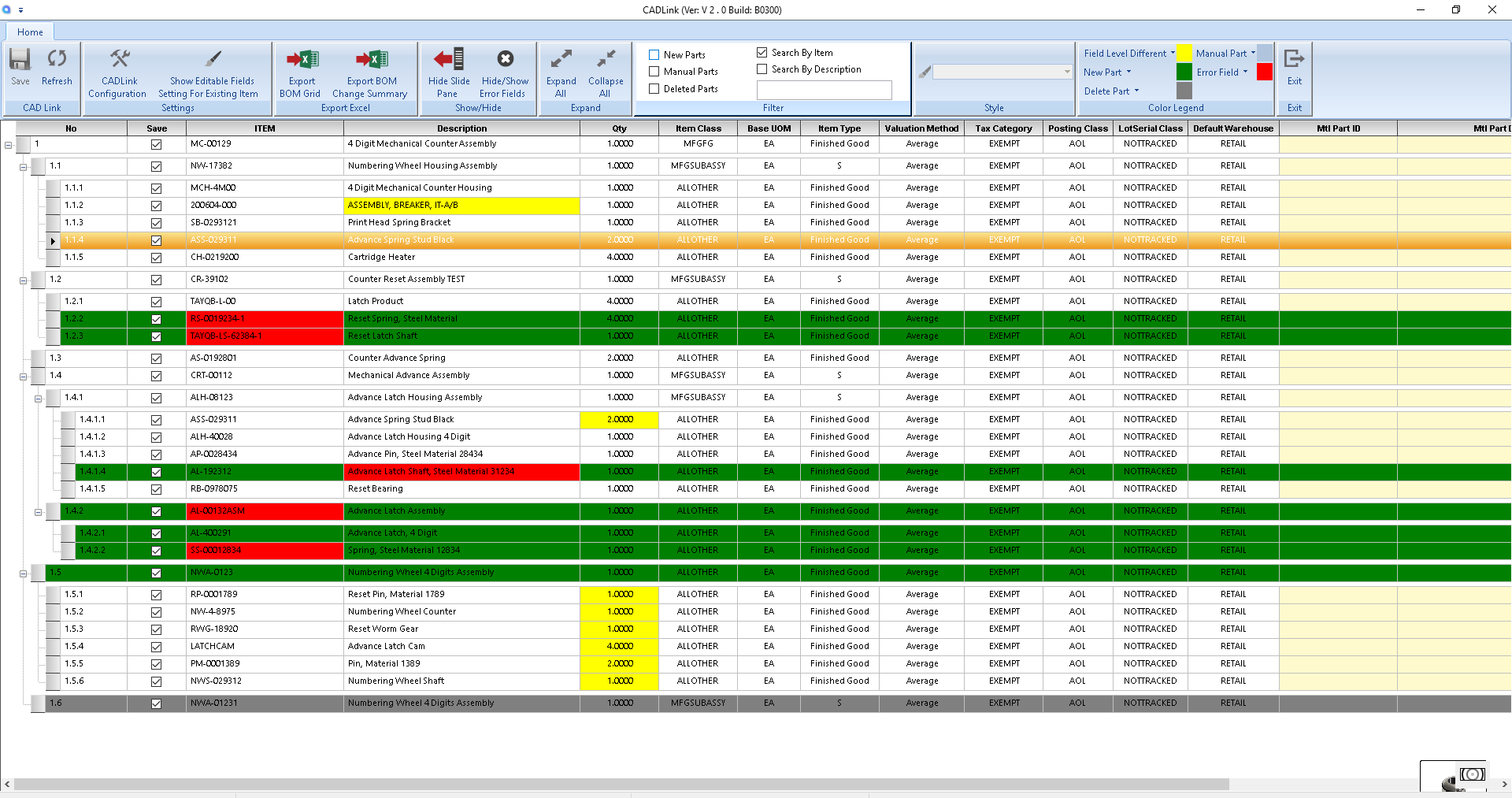This screenshot has width=1512, height=798.
Task: Click the Expand All icon
Action: (x=561, y=60)
